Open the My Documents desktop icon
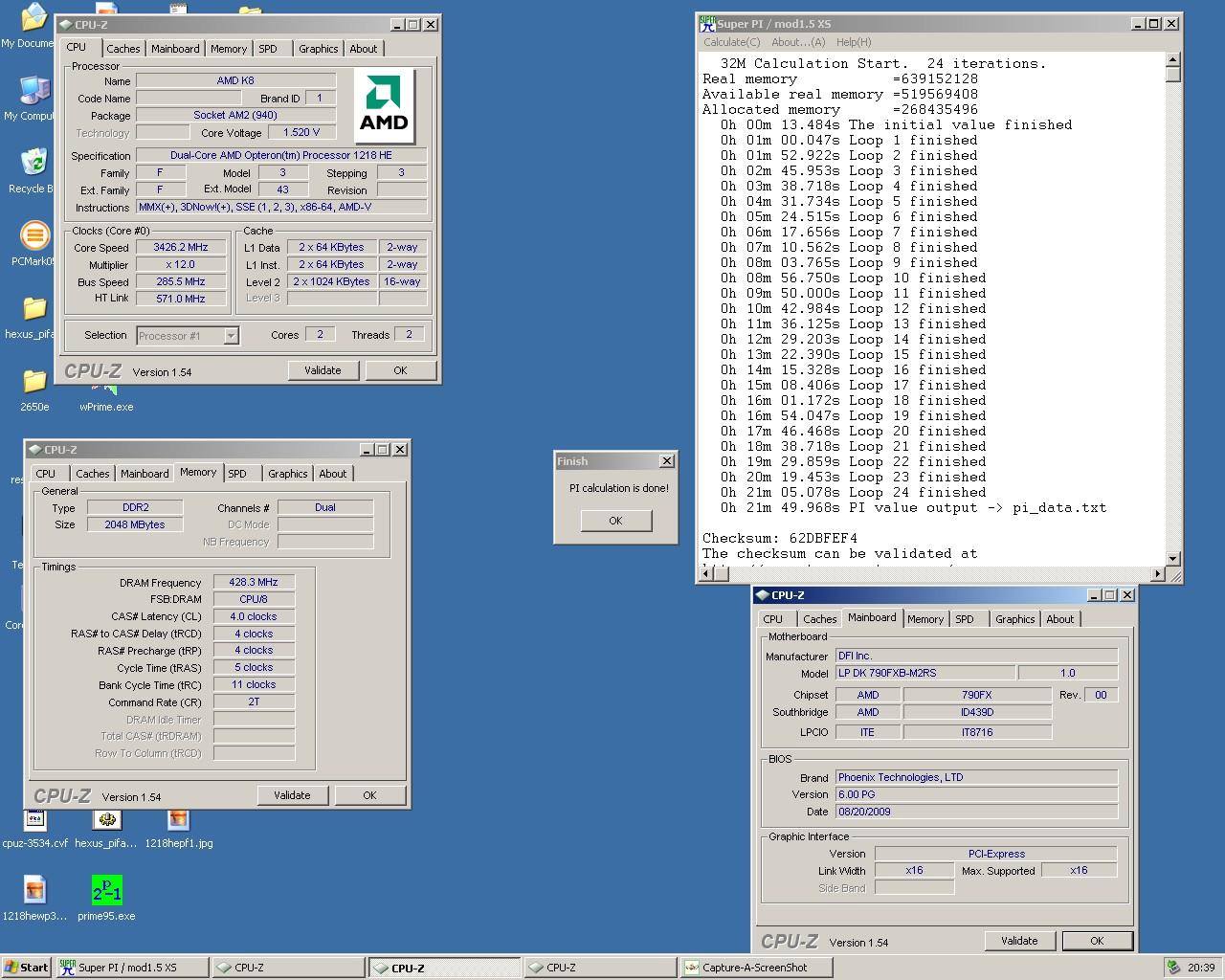This screenshot has width=1225, height=980. pos(34,19)
